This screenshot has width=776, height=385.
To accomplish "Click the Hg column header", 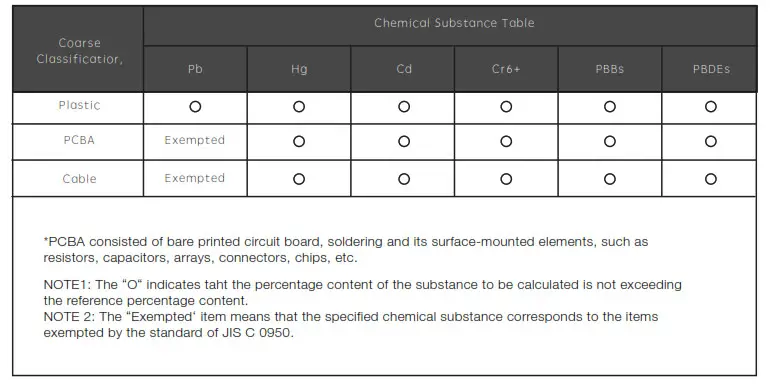I will pos(299,69).
